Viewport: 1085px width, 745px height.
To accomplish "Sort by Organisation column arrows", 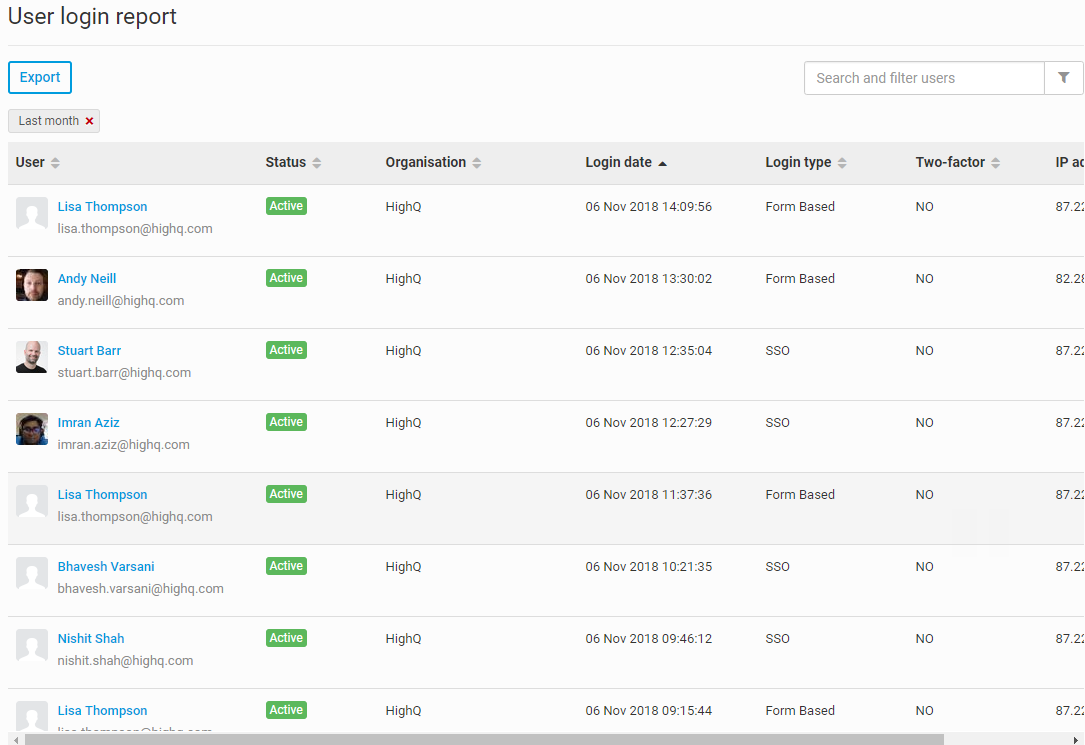I will (x=477, y=163).
